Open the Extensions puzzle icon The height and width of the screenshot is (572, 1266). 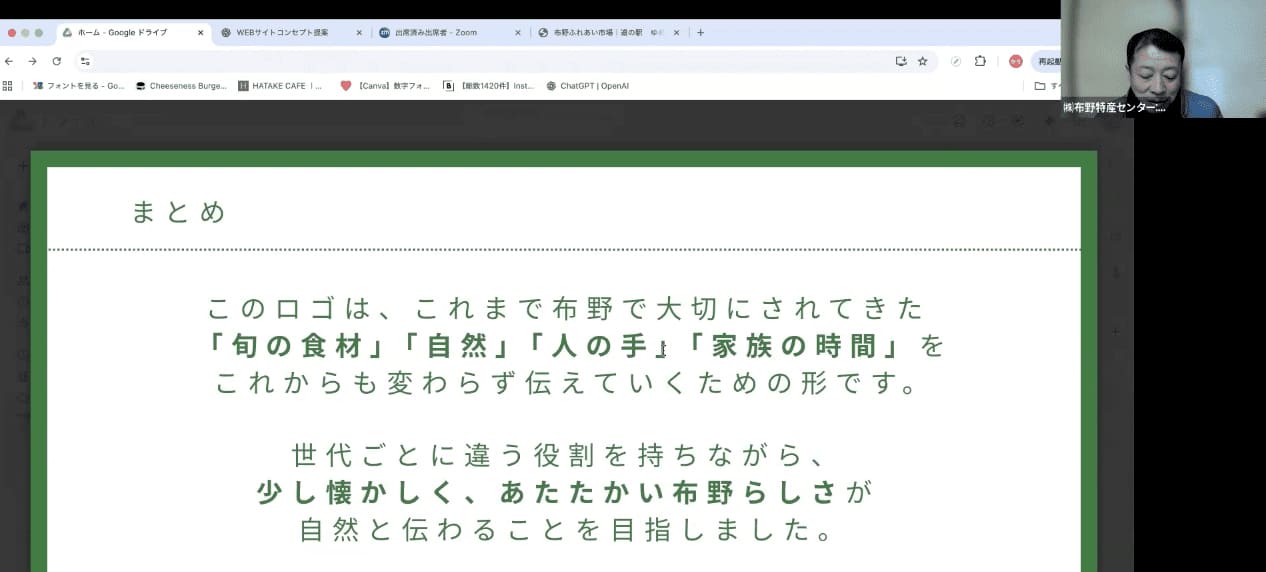tap(980, 61)
